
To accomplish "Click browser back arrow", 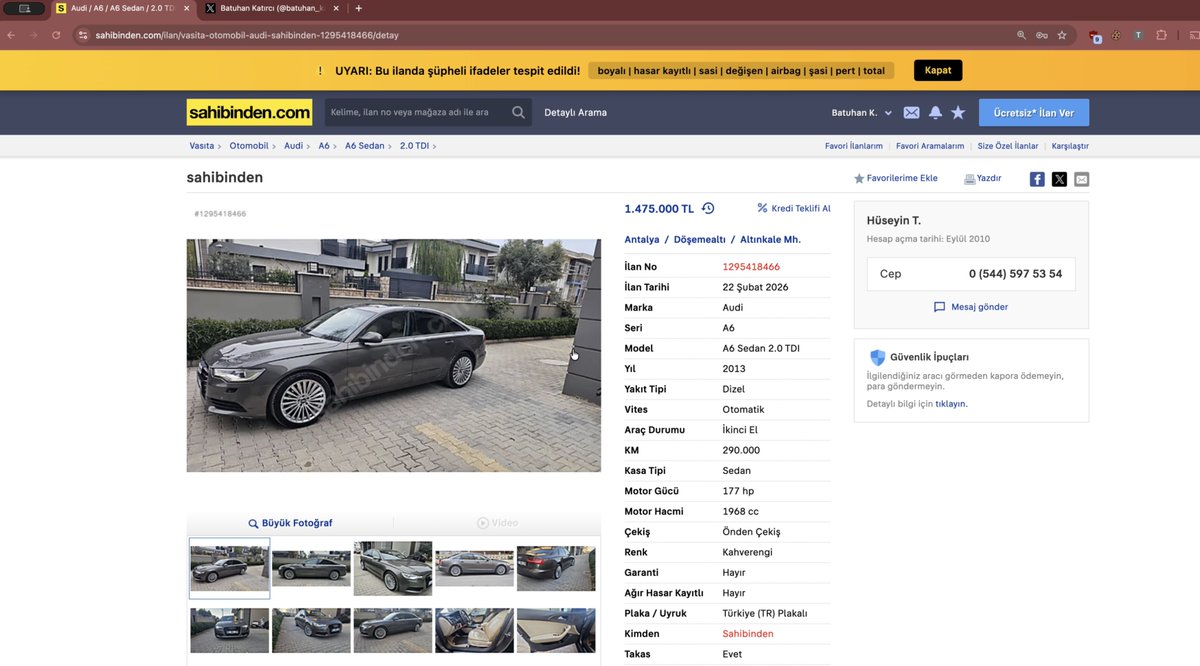I will coord(11,35).
